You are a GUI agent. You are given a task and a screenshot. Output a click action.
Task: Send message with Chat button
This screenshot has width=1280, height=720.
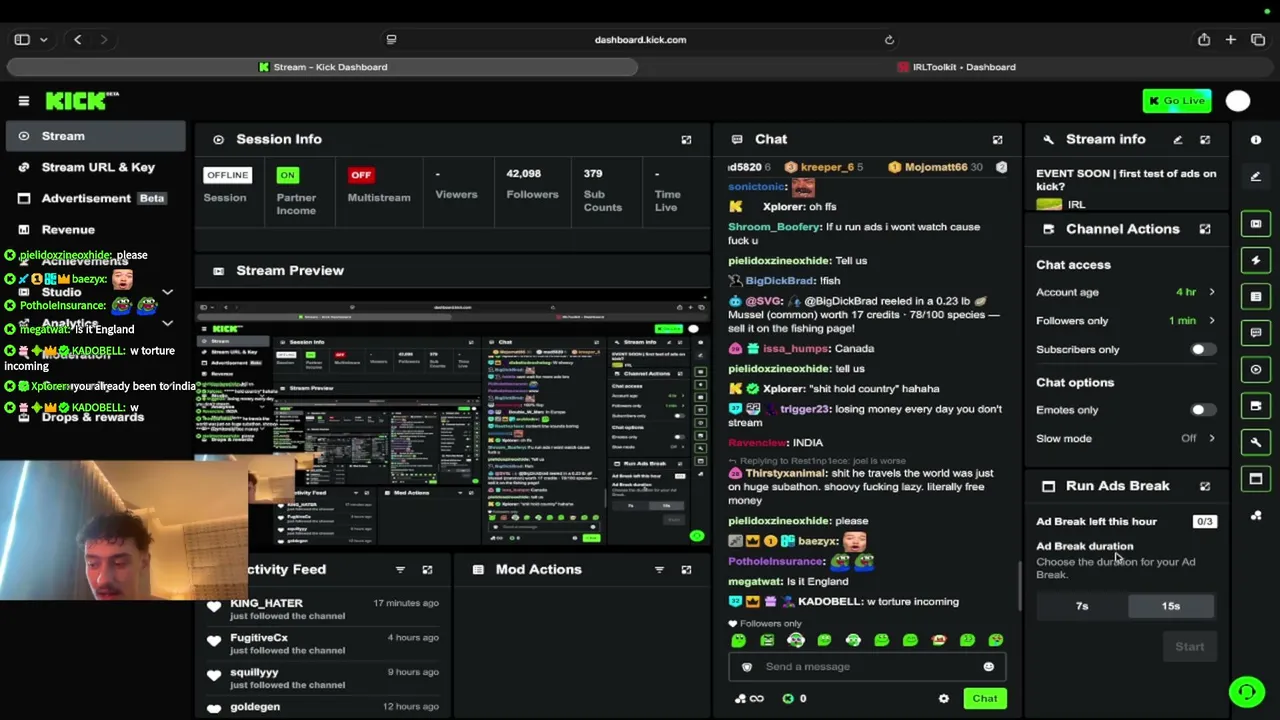pyautogui.click(x=985, y=699)
